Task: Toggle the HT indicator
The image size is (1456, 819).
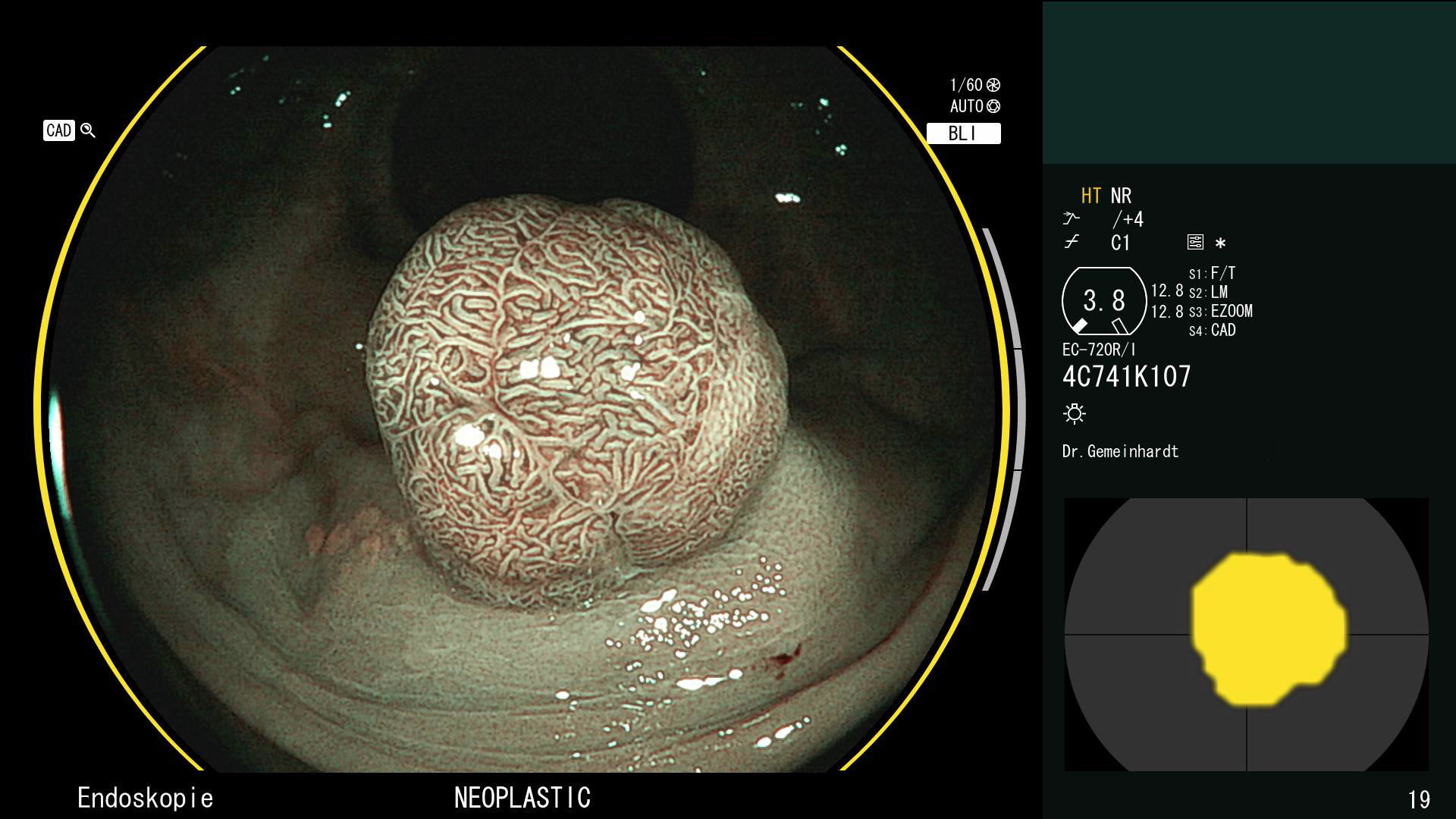Action: point(1090,196)
